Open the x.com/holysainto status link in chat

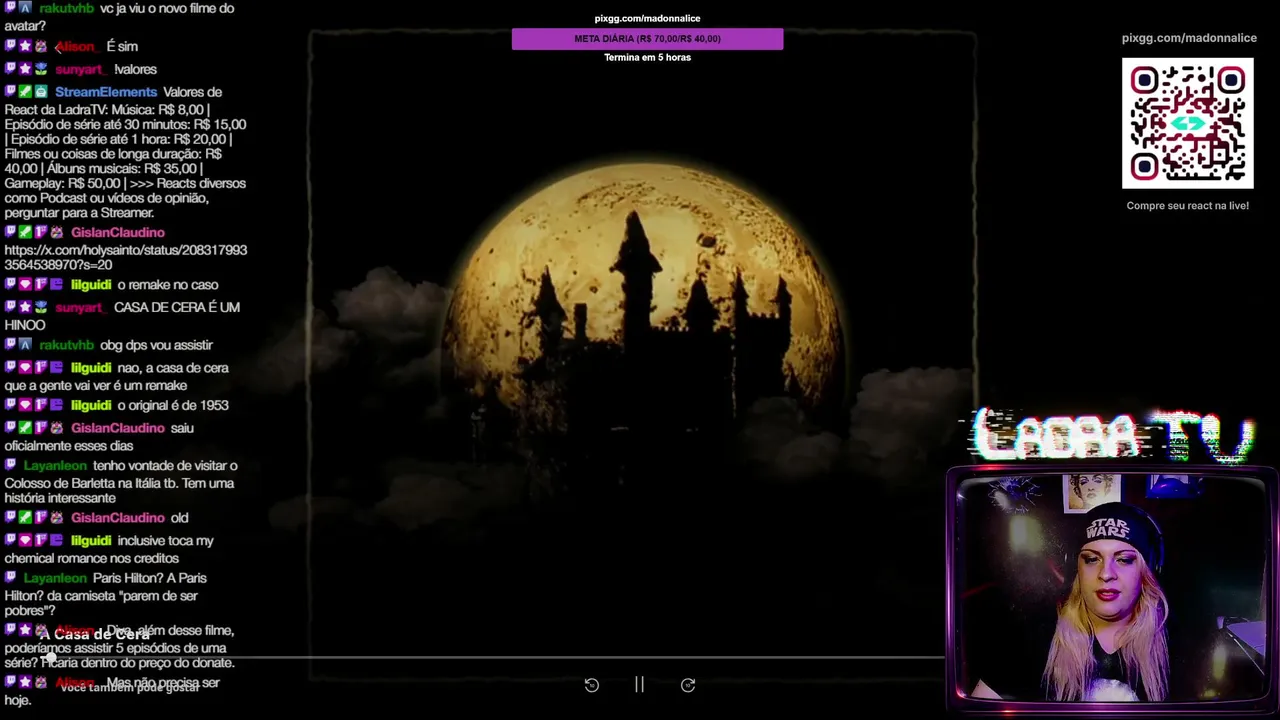126,258
